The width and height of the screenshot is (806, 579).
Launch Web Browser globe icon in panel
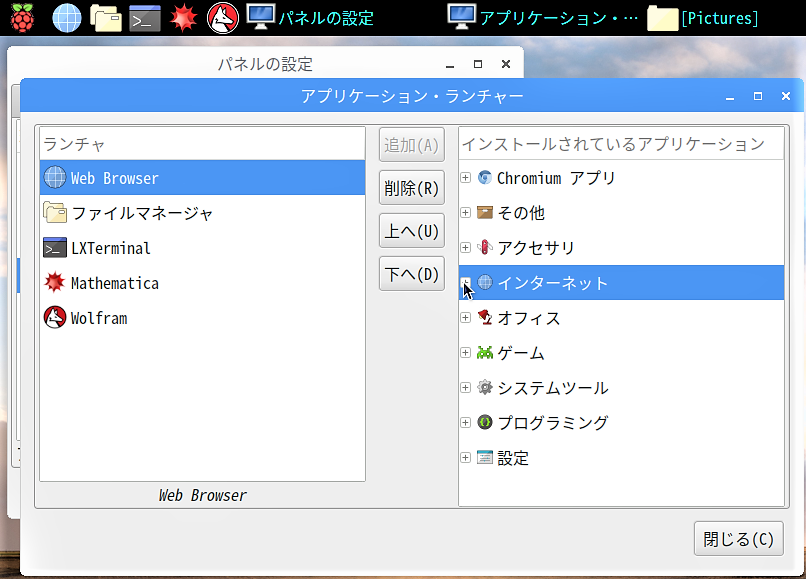coord(67,18)
